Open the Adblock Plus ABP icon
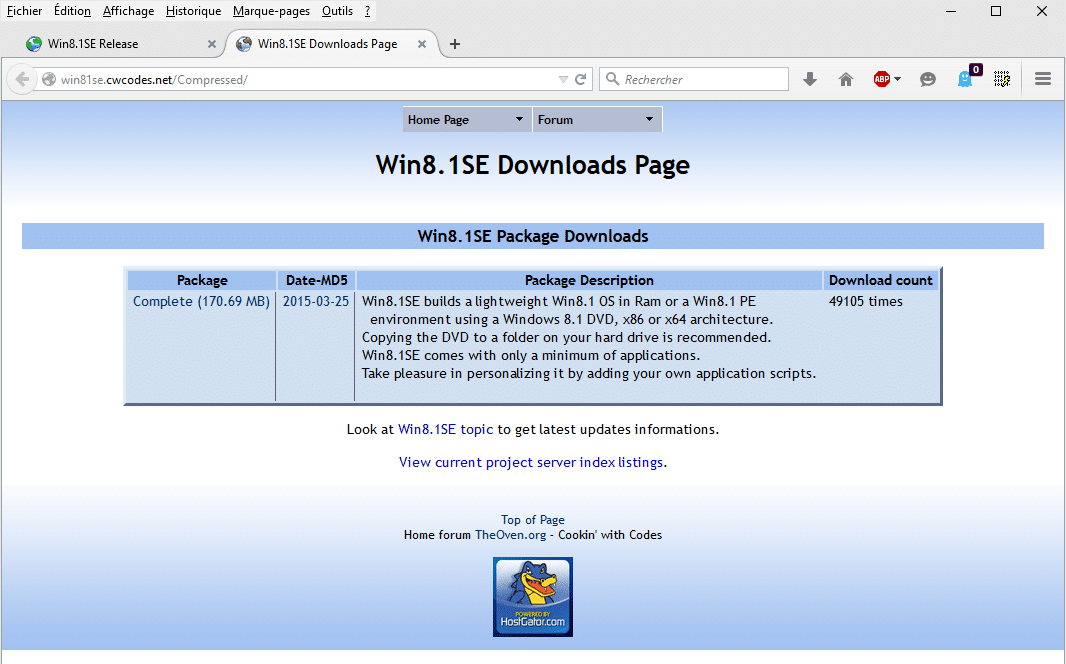Viewport: 1066px width, 664px height. pyautogui.click(x=882, y=80)
